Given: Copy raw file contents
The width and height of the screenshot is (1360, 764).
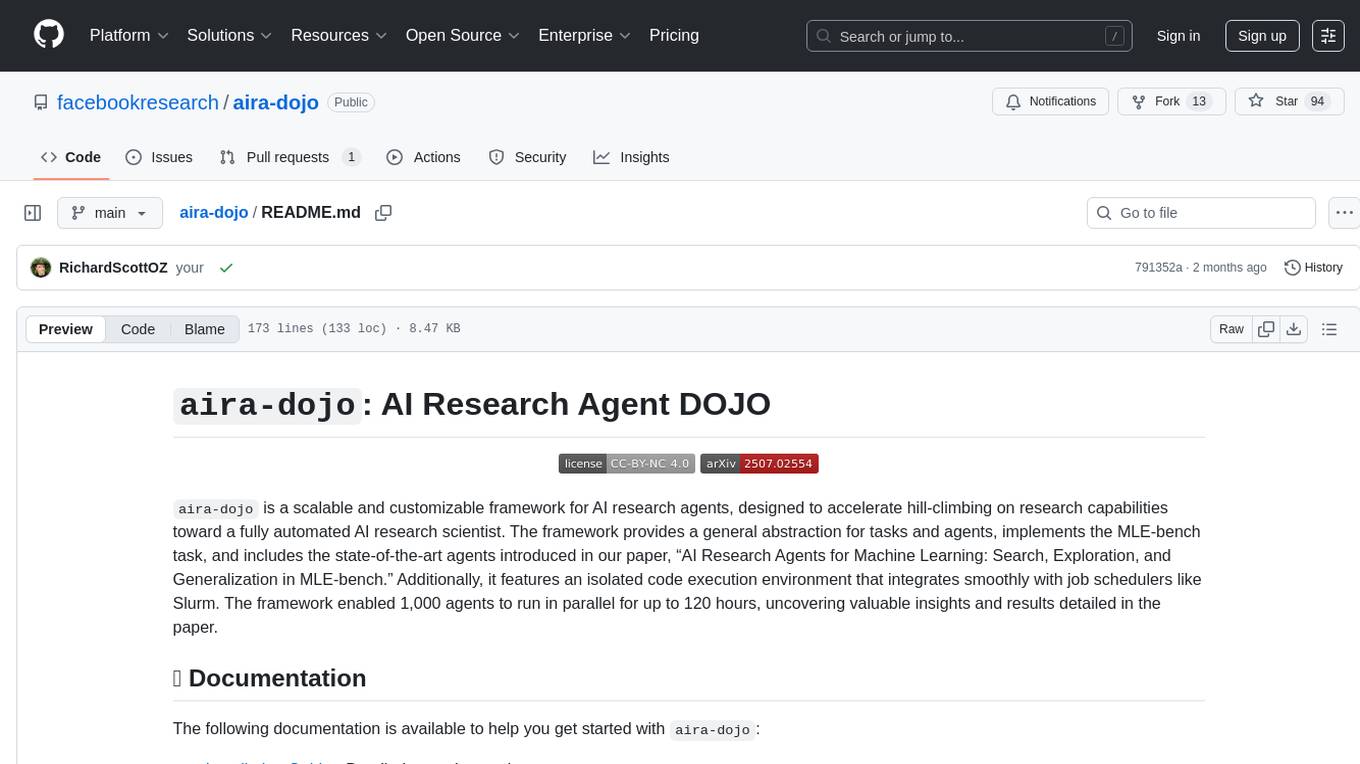Looking at the screenshot, I should tap(1266, 329).
